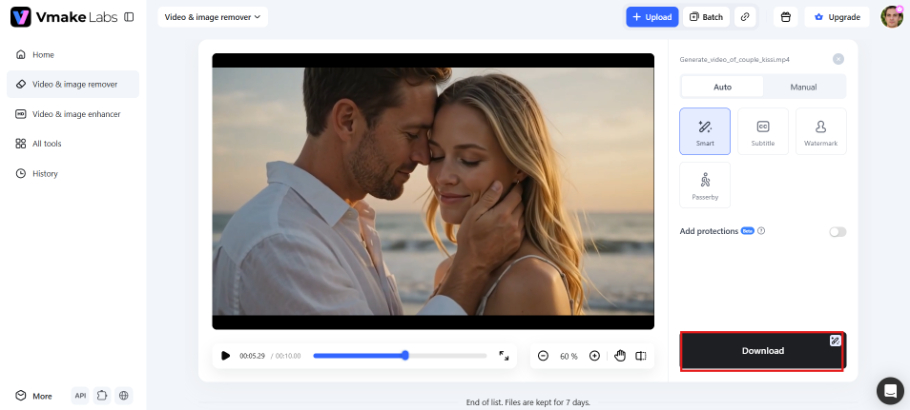Click the video progress slider
Image resolution: width=910 pixels, height=410 pixels.
[400, 356]
